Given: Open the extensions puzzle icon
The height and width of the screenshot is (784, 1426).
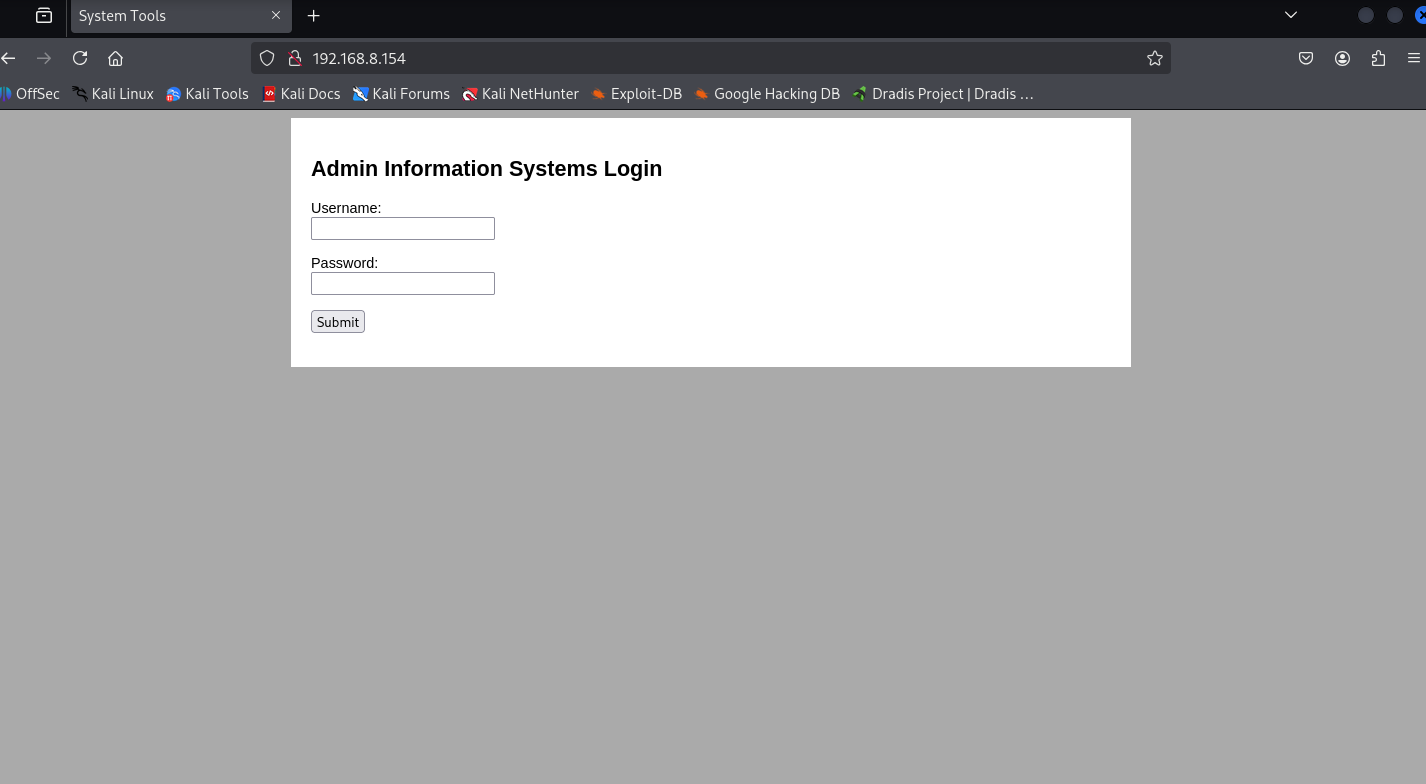Looking at the screenshot, I should pyautogui.click(x=1378, y=58).
